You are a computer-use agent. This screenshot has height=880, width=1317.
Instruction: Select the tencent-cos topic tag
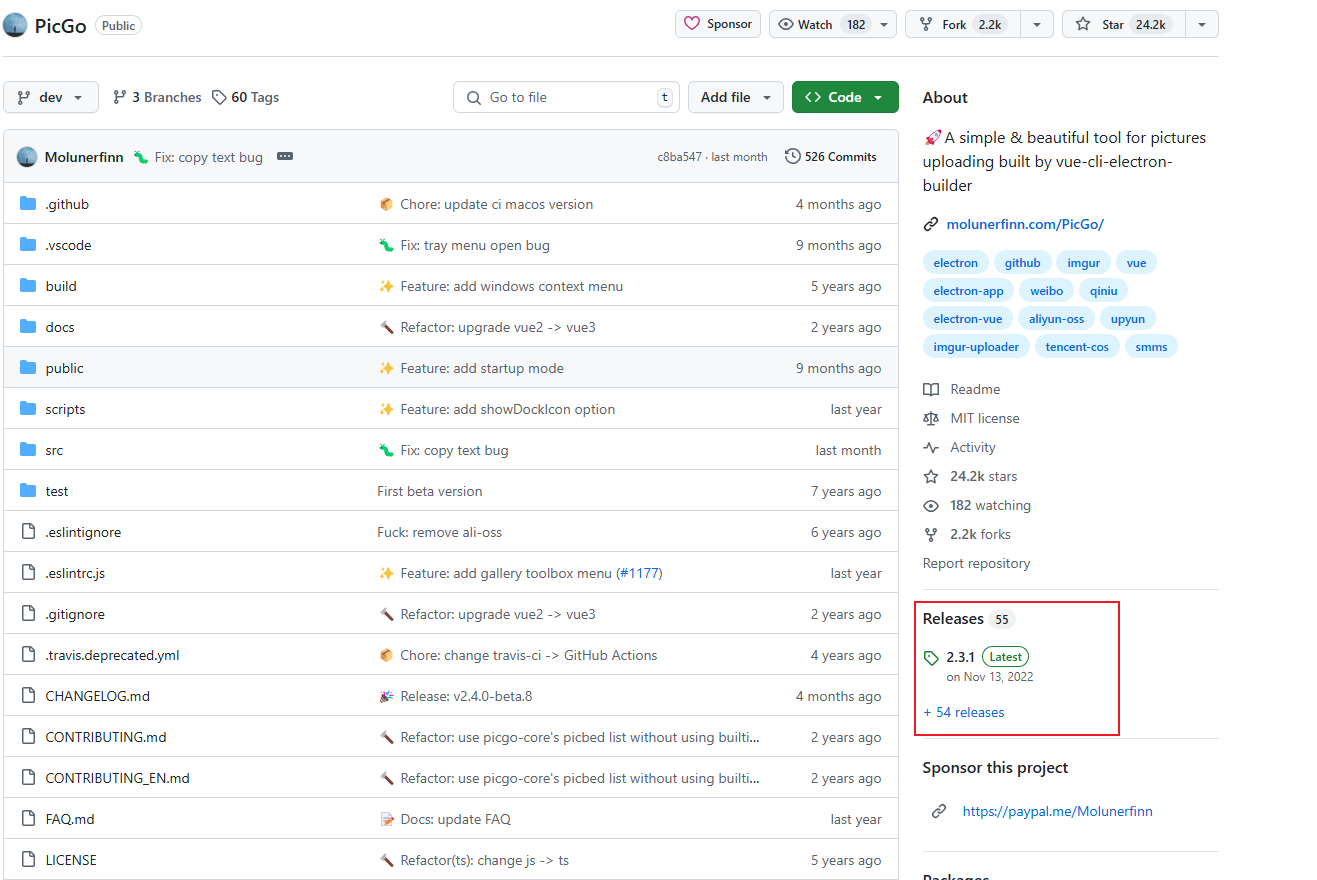tap(1077, 347)
